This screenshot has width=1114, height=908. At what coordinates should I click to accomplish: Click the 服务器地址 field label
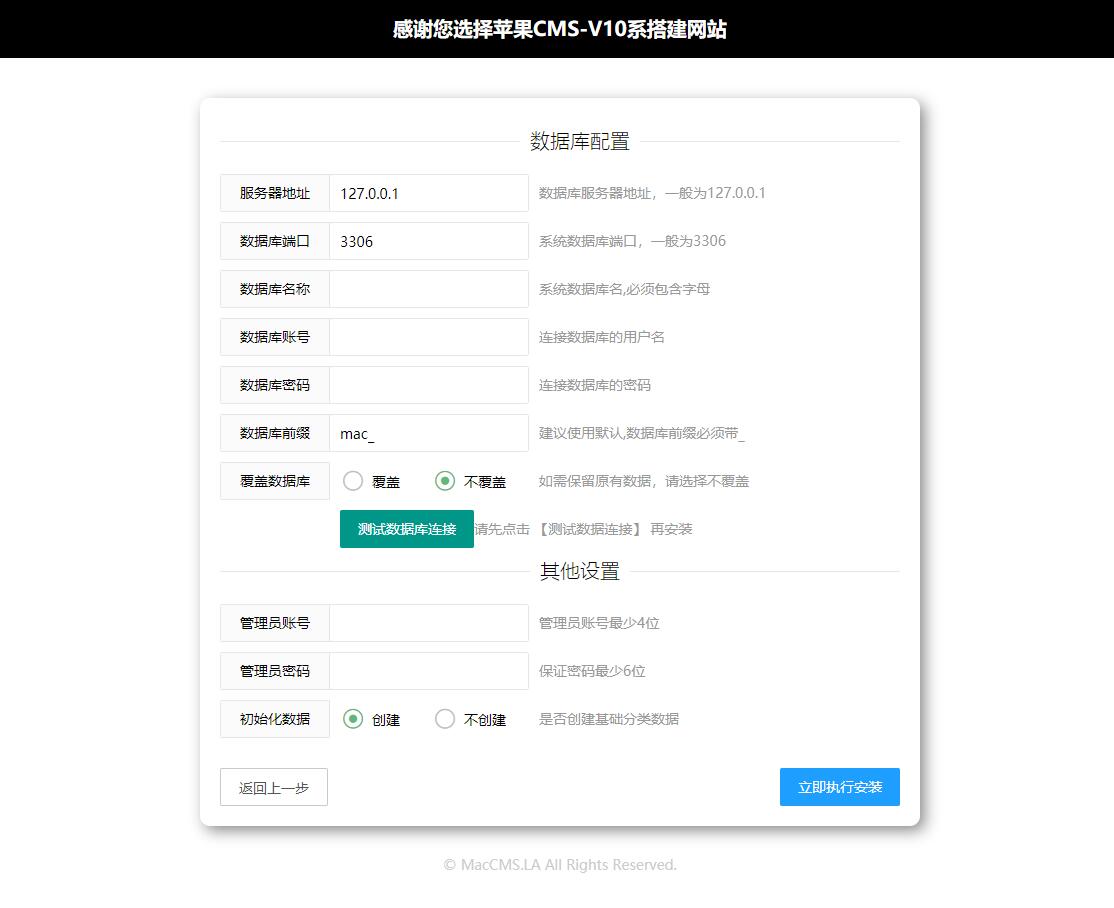click(x=274, y=193)
